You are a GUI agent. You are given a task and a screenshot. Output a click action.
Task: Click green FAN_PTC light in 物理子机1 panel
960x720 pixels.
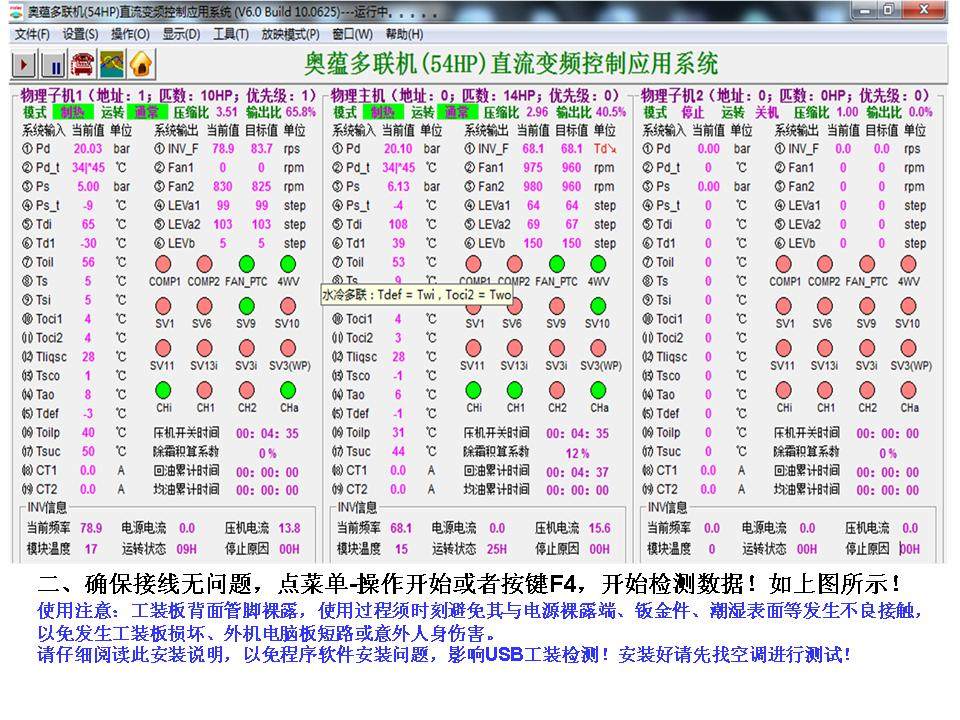pyautogui.click(x=246, y=264)
